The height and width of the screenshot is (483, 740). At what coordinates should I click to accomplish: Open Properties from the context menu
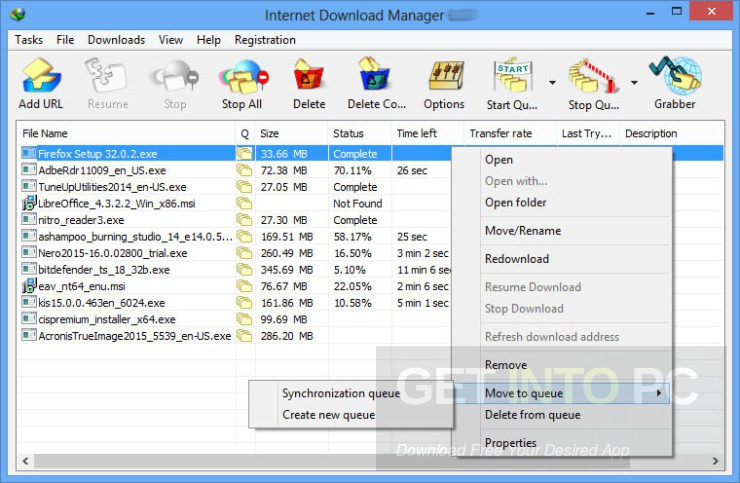coord(511,443)
